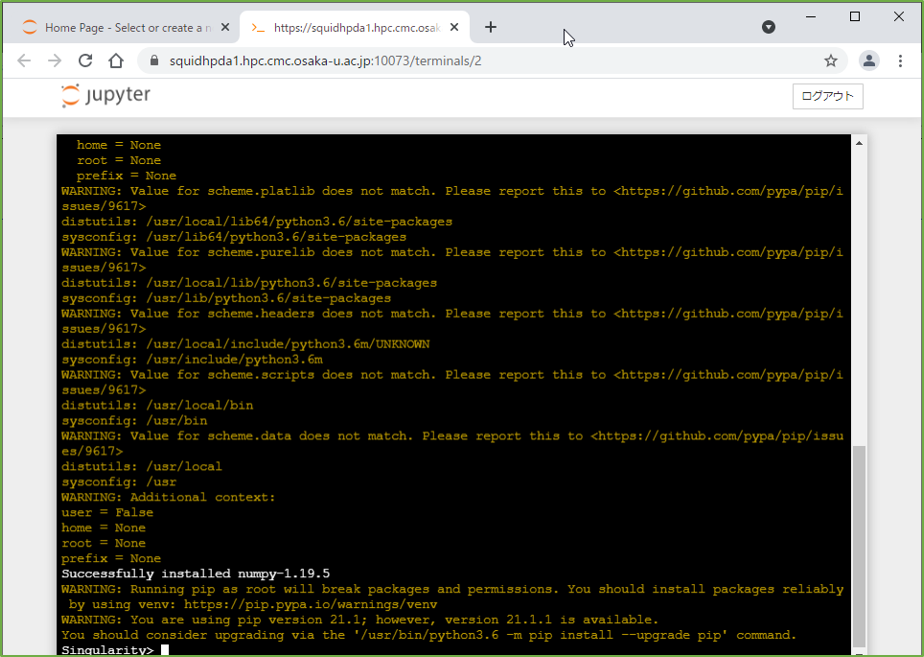Viewport: 924px width, 657px height.
Task: Expand the tab search dropdown arrow
Action: coord(768,27)
